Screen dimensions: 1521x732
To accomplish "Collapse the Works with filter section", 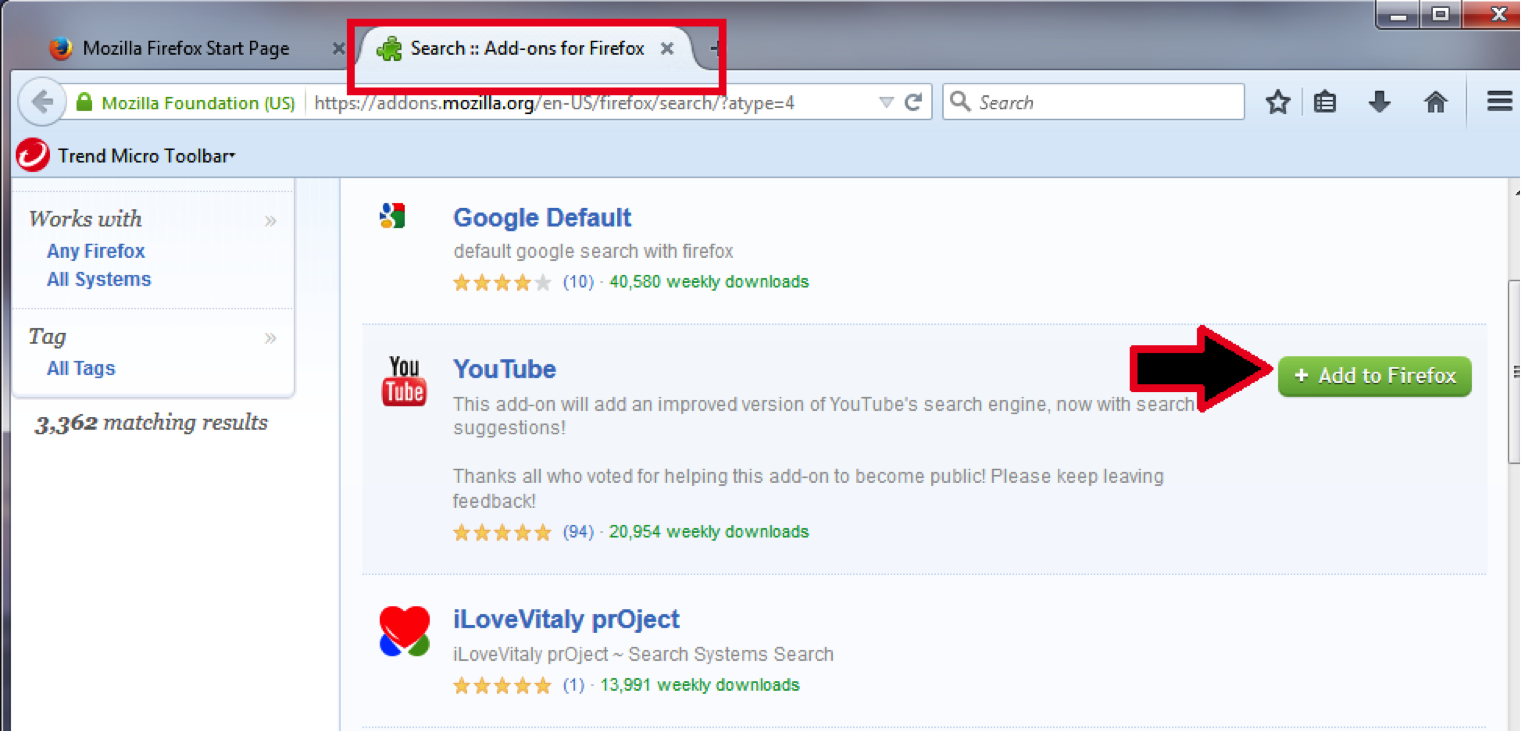I will (x=270, y=220).
